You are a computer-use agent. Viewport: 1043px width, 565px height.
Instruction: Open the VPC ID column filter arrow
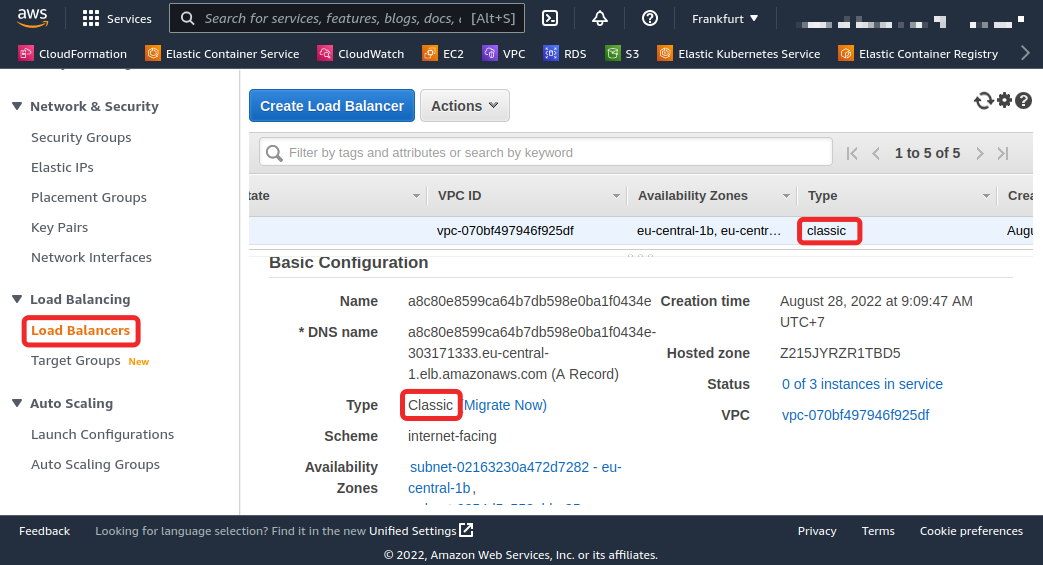(x=616, y=196)
